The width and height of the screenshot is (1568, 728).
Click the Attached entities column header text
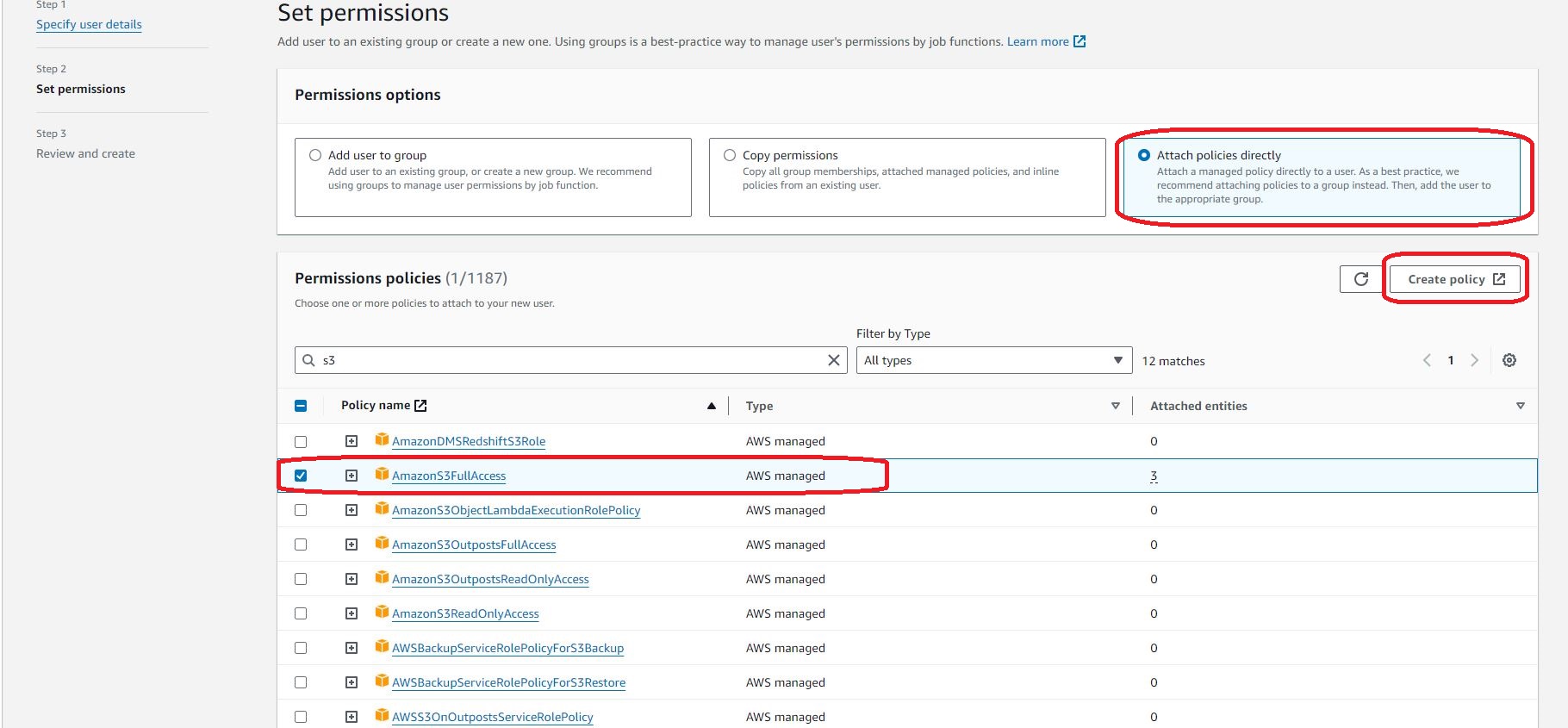click(x=1198, y=406)
